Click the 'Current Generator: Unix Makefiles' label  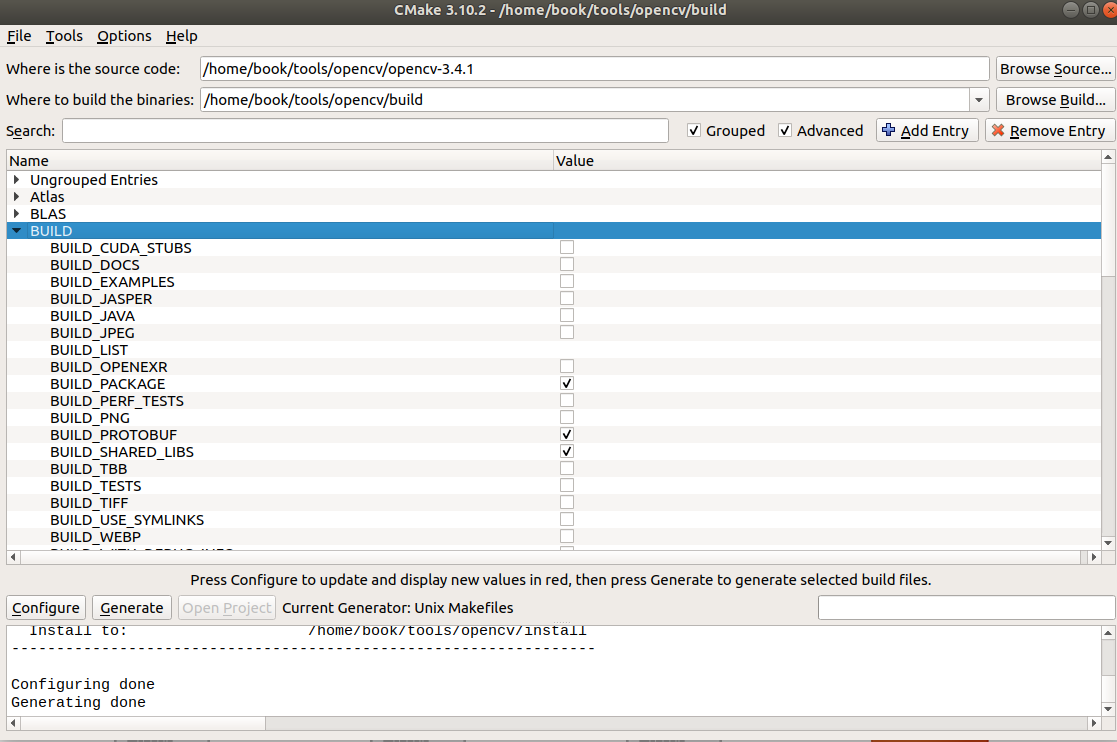pos(398,607)
